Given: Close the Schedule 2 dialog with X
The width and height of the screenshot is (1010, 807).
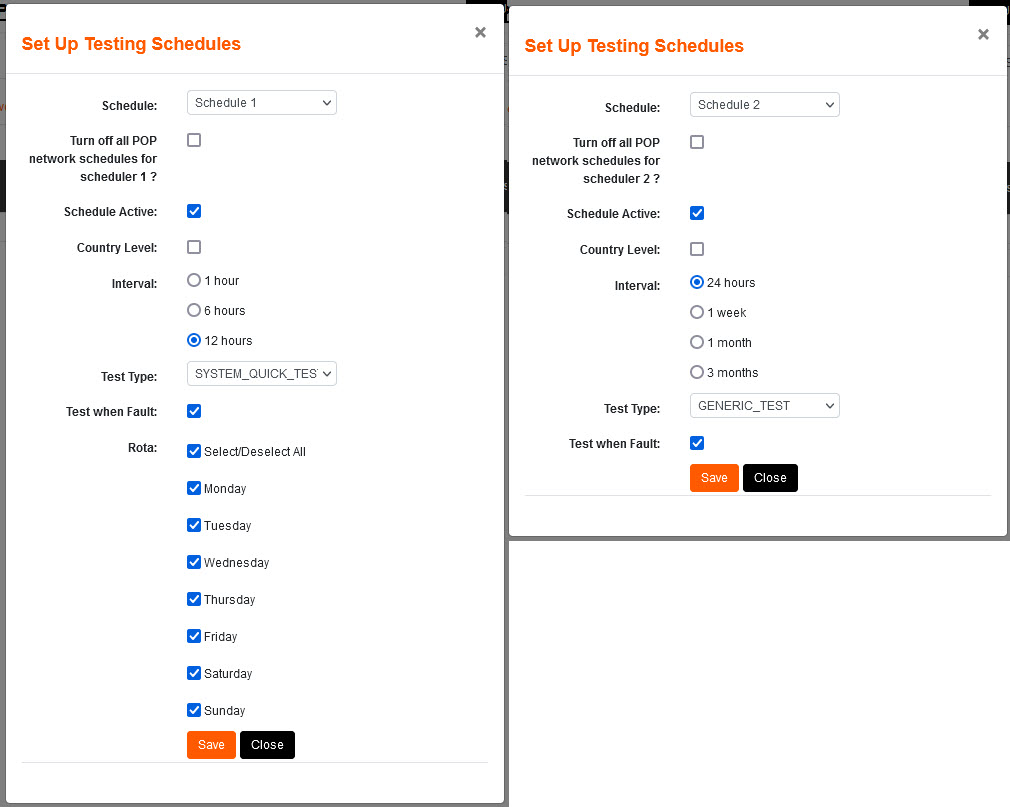Looking at the screenshot, I should (x=983, y=35).
